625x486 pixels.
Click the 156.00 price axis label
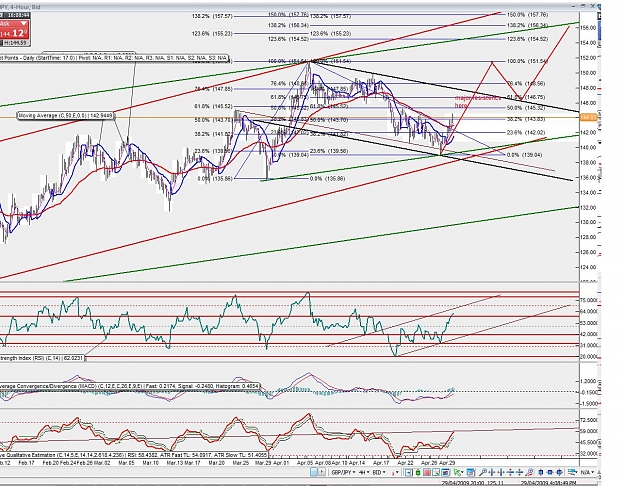[x=590, y=28]
